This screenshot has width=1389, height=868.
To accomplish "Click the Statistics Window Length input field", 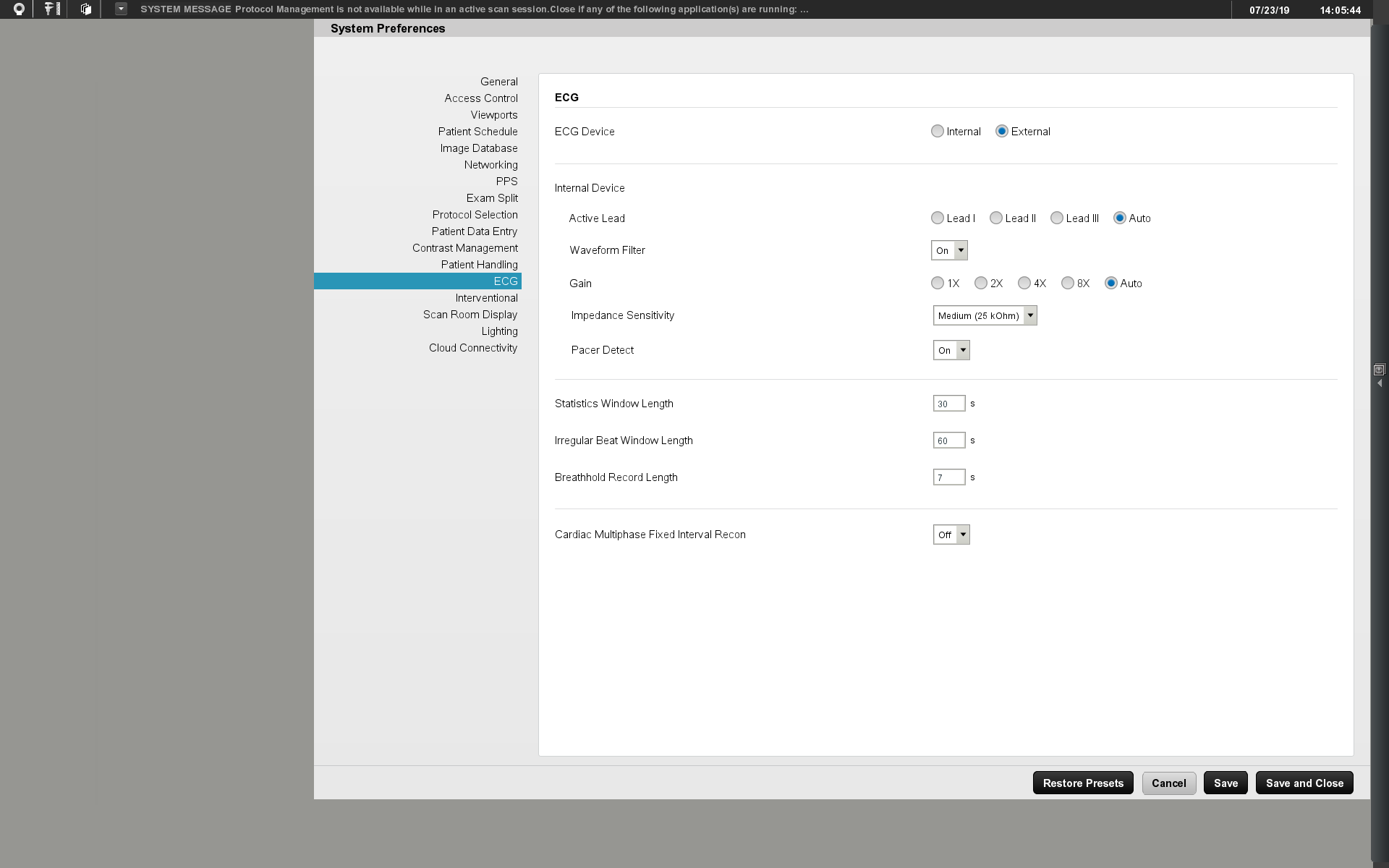I will coord(949,404).
